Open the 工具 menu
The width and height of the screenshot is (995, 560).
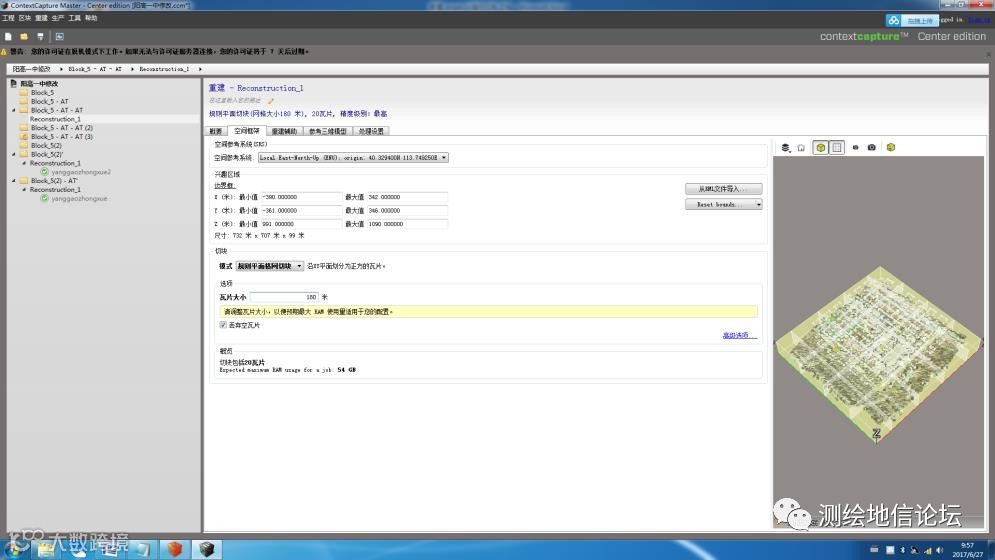[x=74, y=18]
